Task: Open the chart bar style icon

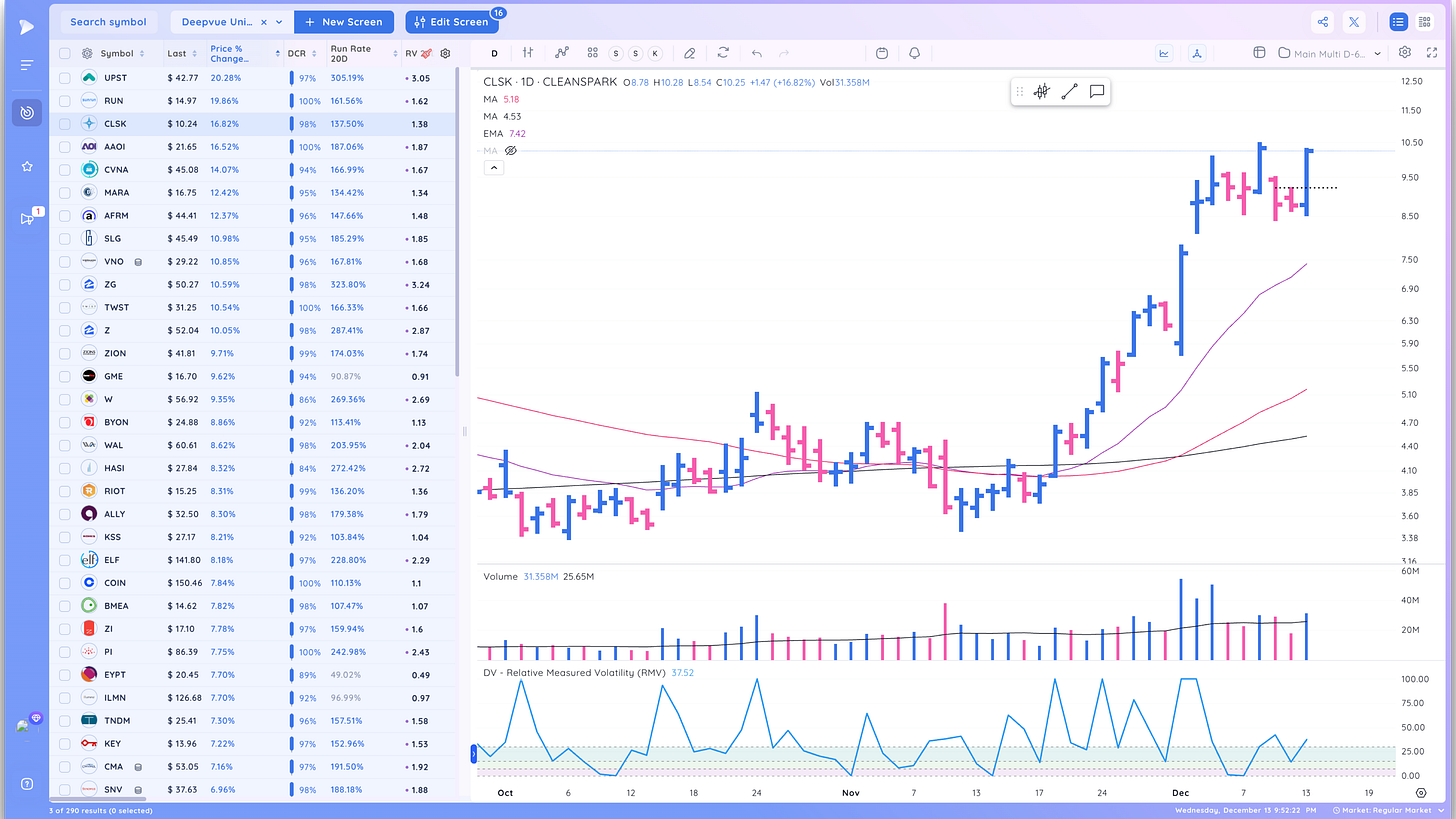Action: 527,53
